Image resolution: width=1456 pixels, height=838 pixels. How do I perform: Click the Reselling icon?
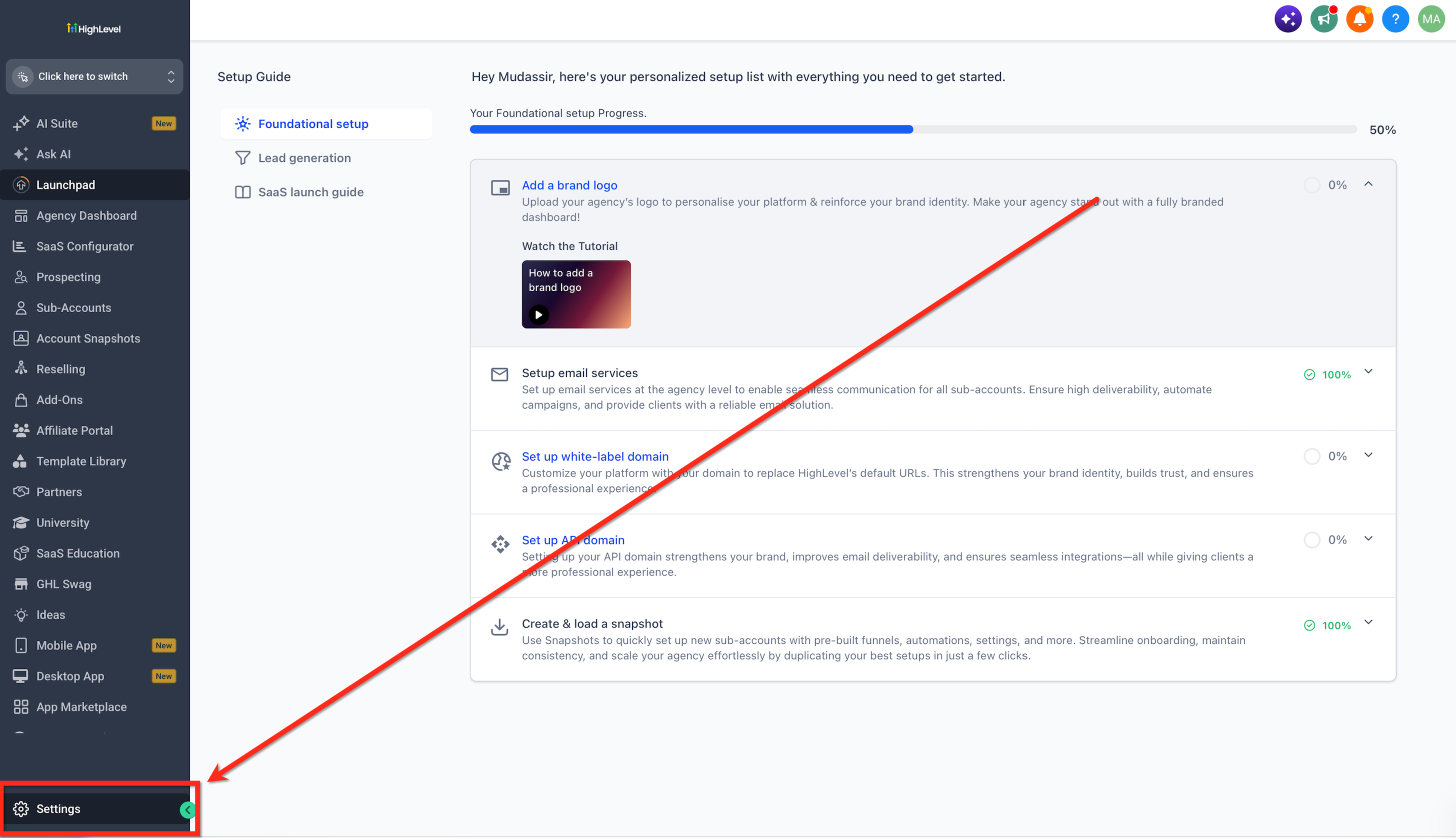coord(20,369)
